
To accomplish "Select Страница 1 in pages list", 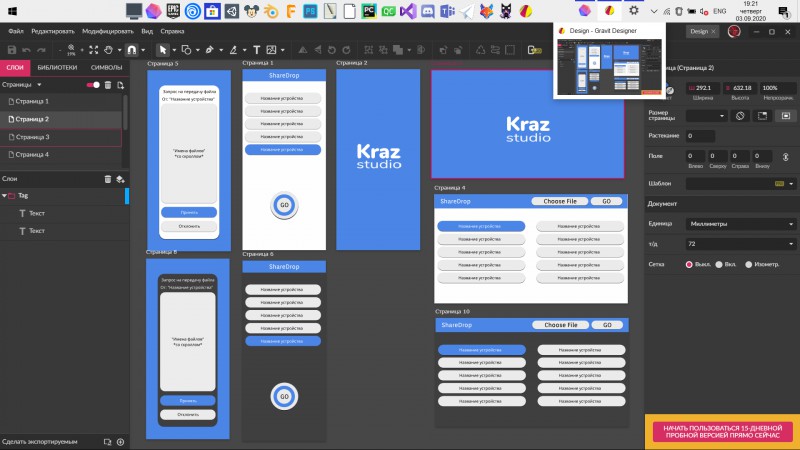I will click(x=61, y=102).
